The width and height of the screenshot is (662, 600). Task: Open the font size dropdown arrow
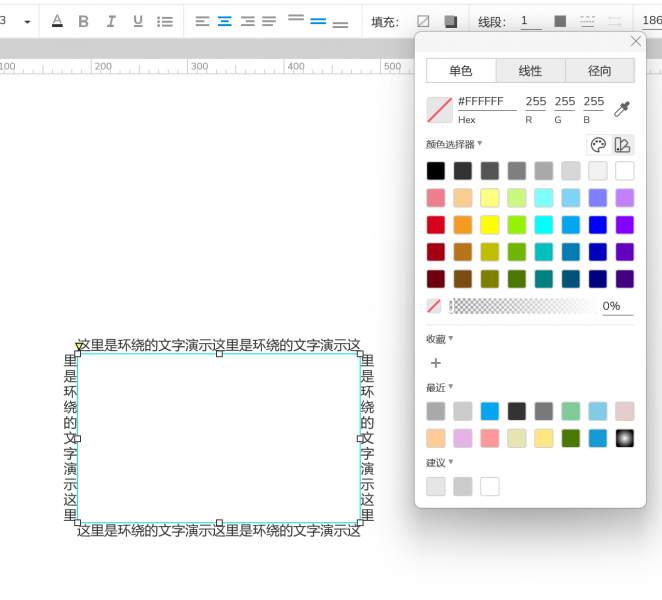pos(27,22)
